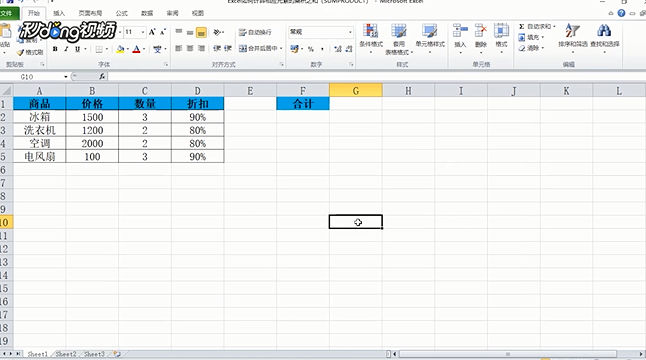This screenshot has width=646, height=360.
Task: Toggle underline formatting
Action: coord(77,49)
